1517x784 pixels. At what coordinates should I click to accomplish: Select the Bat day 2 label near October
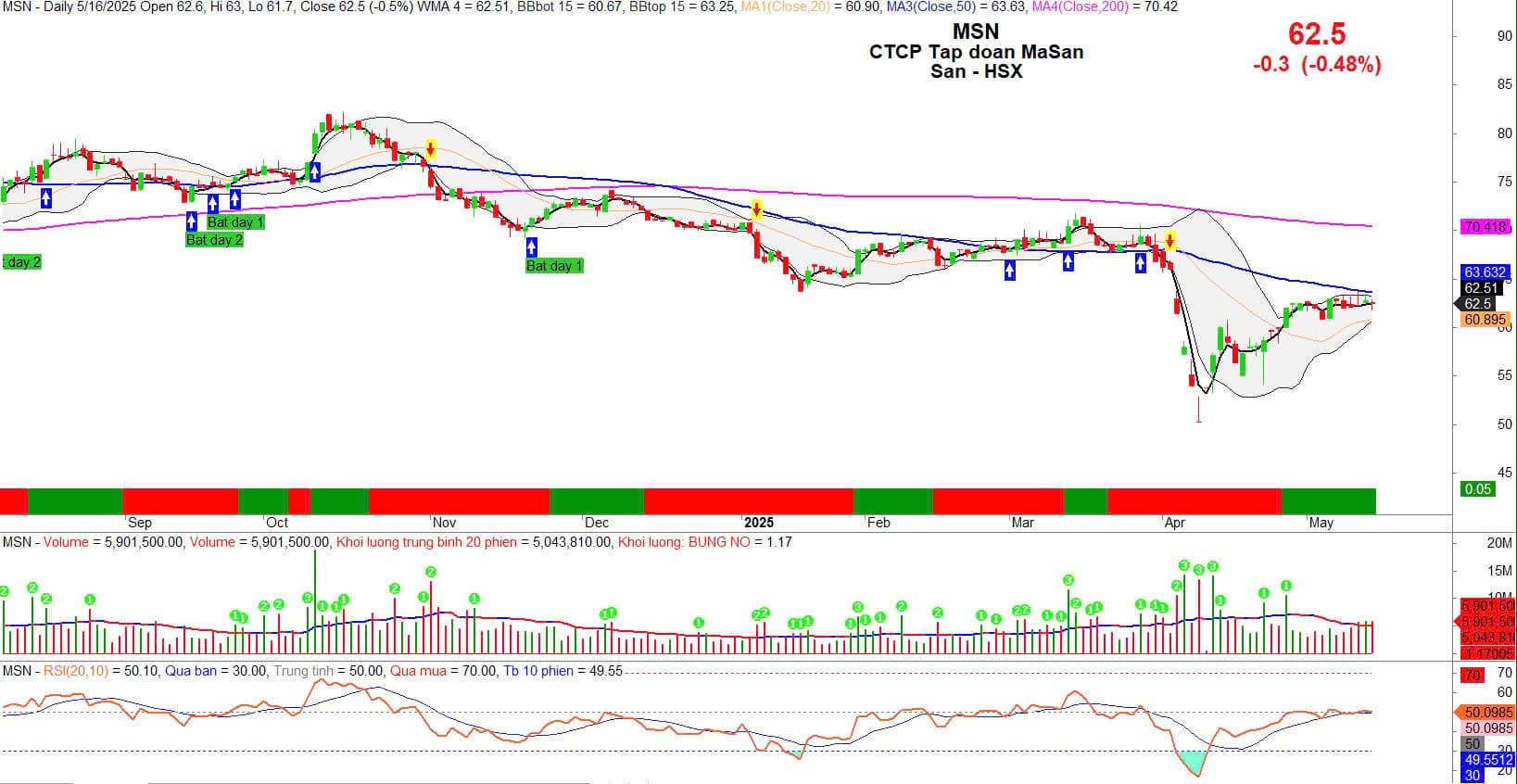click(214, 240)
